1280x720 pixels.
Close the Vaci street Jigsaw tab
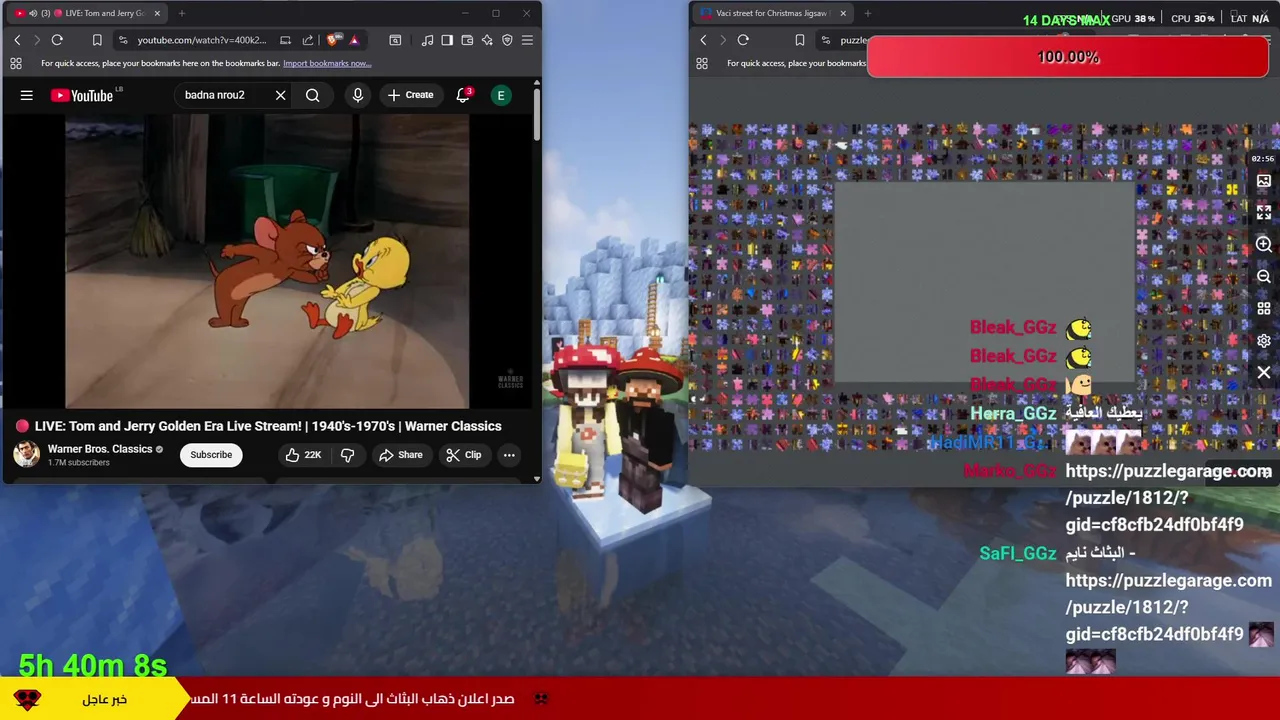pos(843,13)
